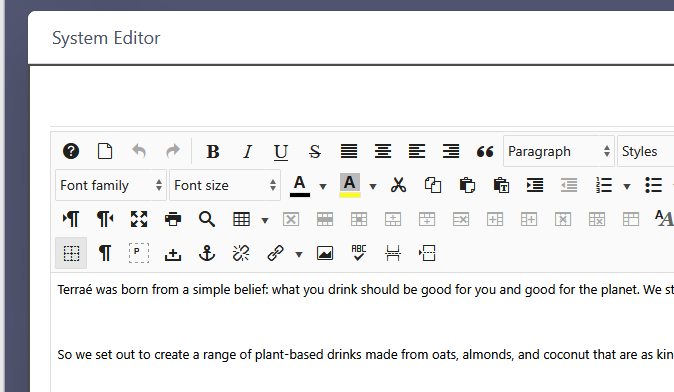Toggle Align left
The image size is (674, 392).
[417, 151]
